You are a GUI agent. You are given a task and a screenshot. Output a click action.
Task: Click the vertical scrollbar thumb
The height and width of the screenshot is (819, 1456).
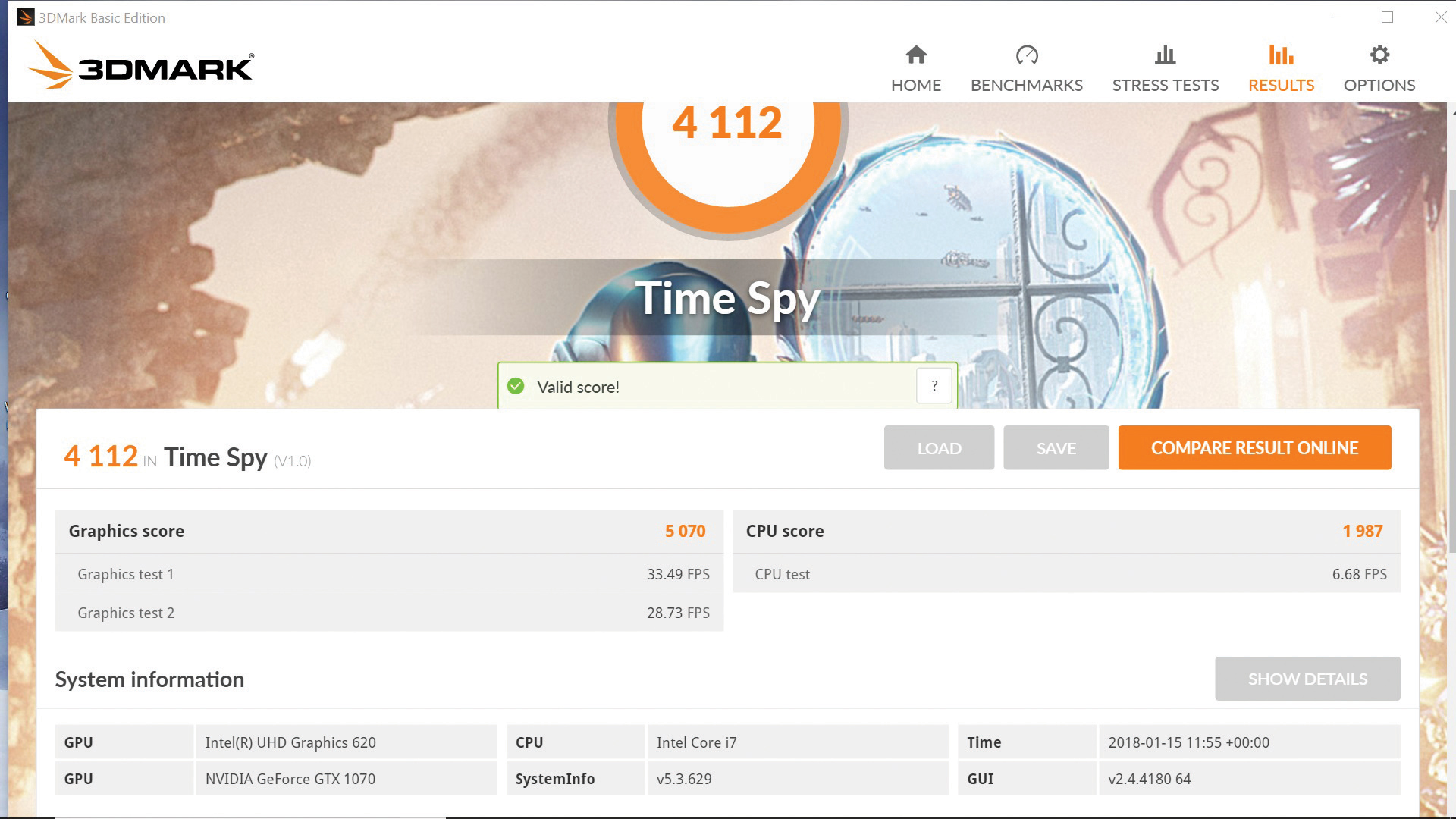(x=1451, y=372)
